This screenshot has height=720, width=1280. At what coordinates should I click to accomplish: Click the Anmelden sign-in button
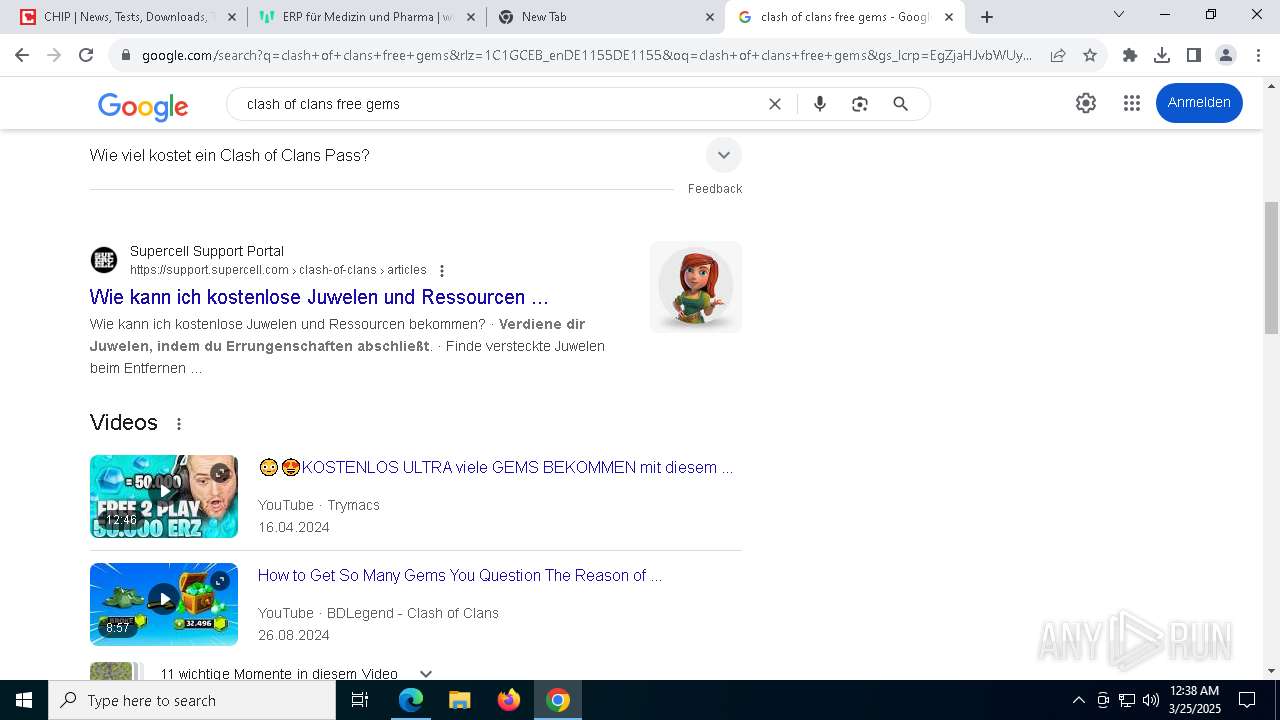(x=1199, y=103)
